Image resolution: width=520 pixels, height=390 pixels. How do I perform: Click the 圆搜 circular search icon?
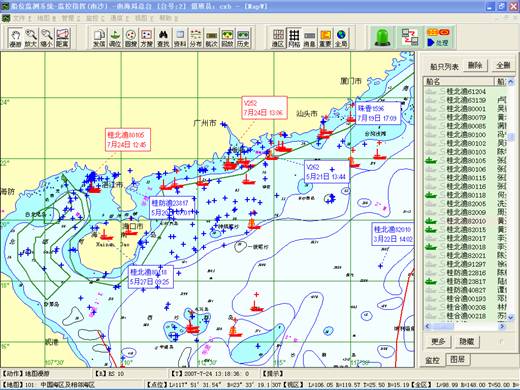pyautogui.click(x=131, y=38)
